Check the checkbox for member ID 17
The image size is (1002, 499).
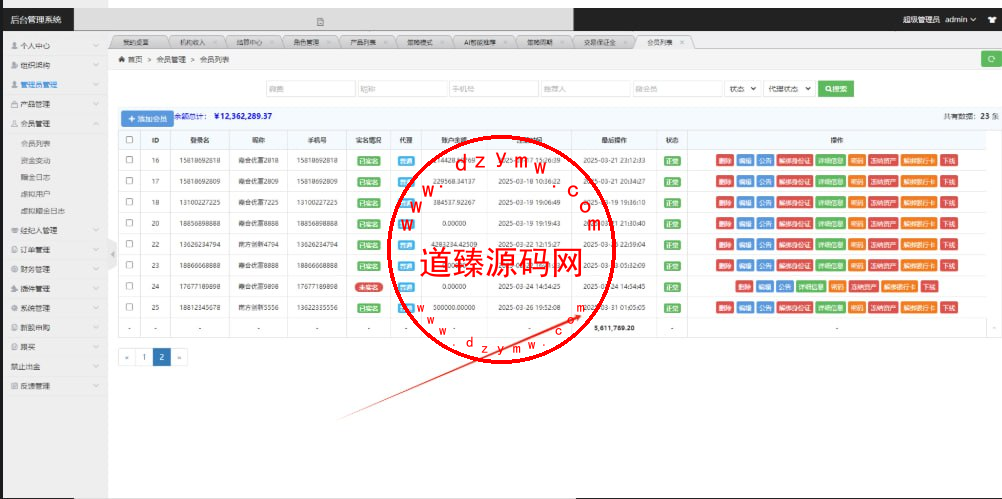pos(130,181)
